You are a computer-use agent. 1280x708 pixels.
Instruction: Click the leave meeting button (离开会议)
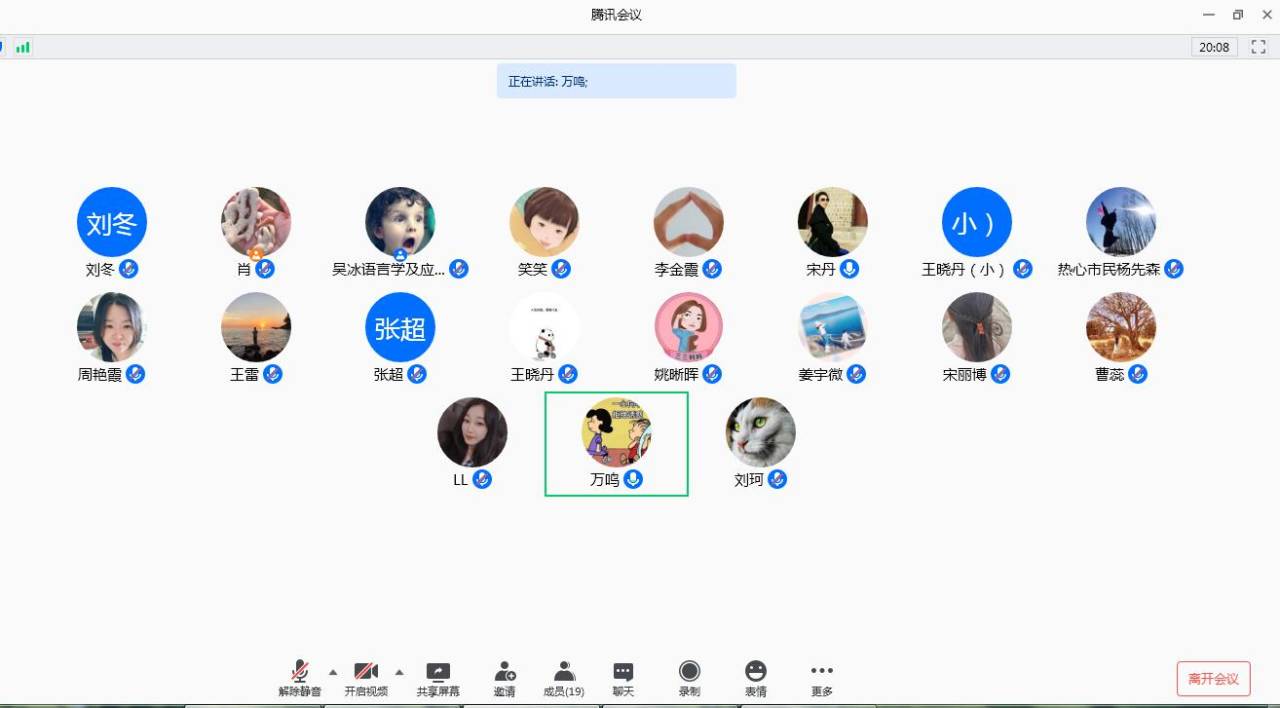[x=1213, y=679]
